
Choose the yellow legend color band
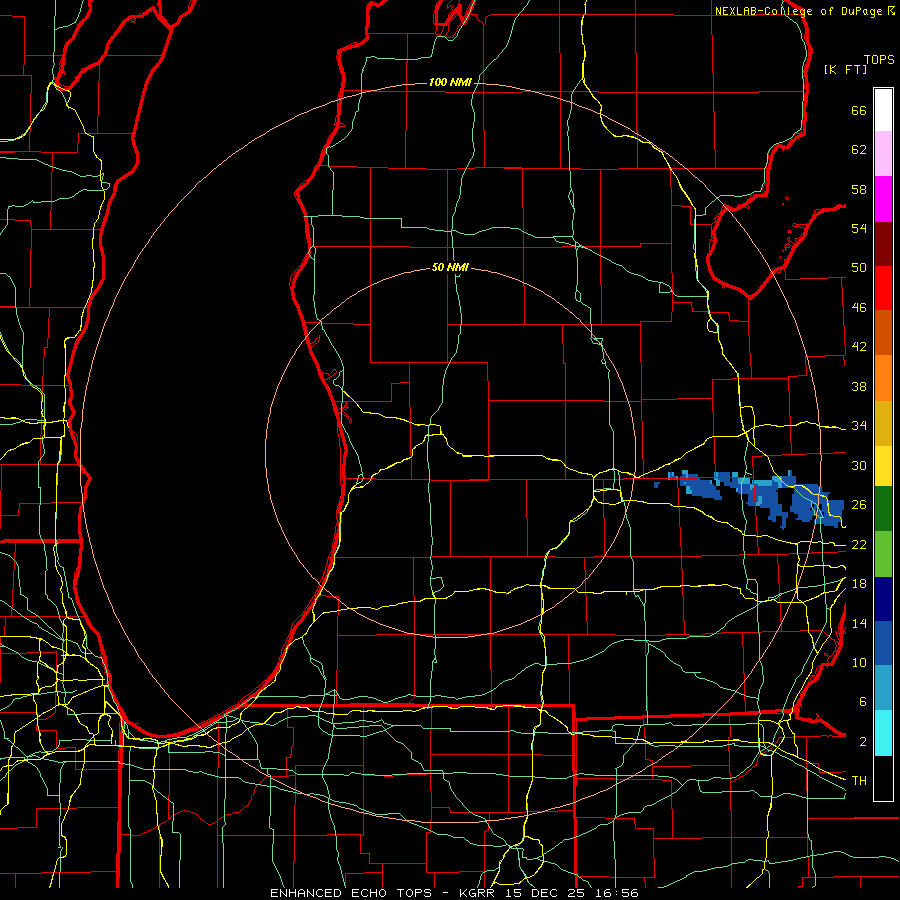[883, 466]
